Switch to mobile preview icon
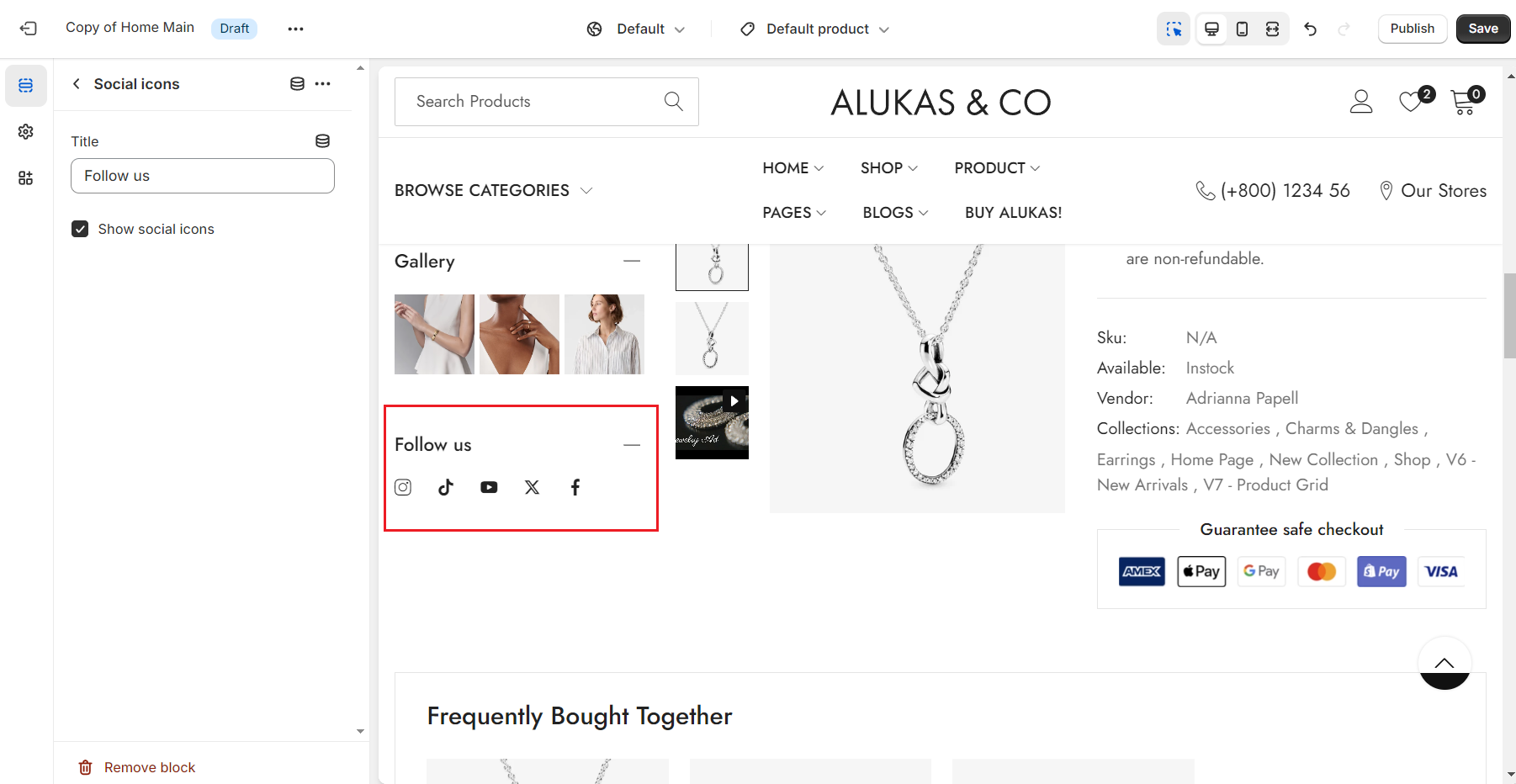The height and width of the screenshot is (784, 1516). coord(1242,29)
